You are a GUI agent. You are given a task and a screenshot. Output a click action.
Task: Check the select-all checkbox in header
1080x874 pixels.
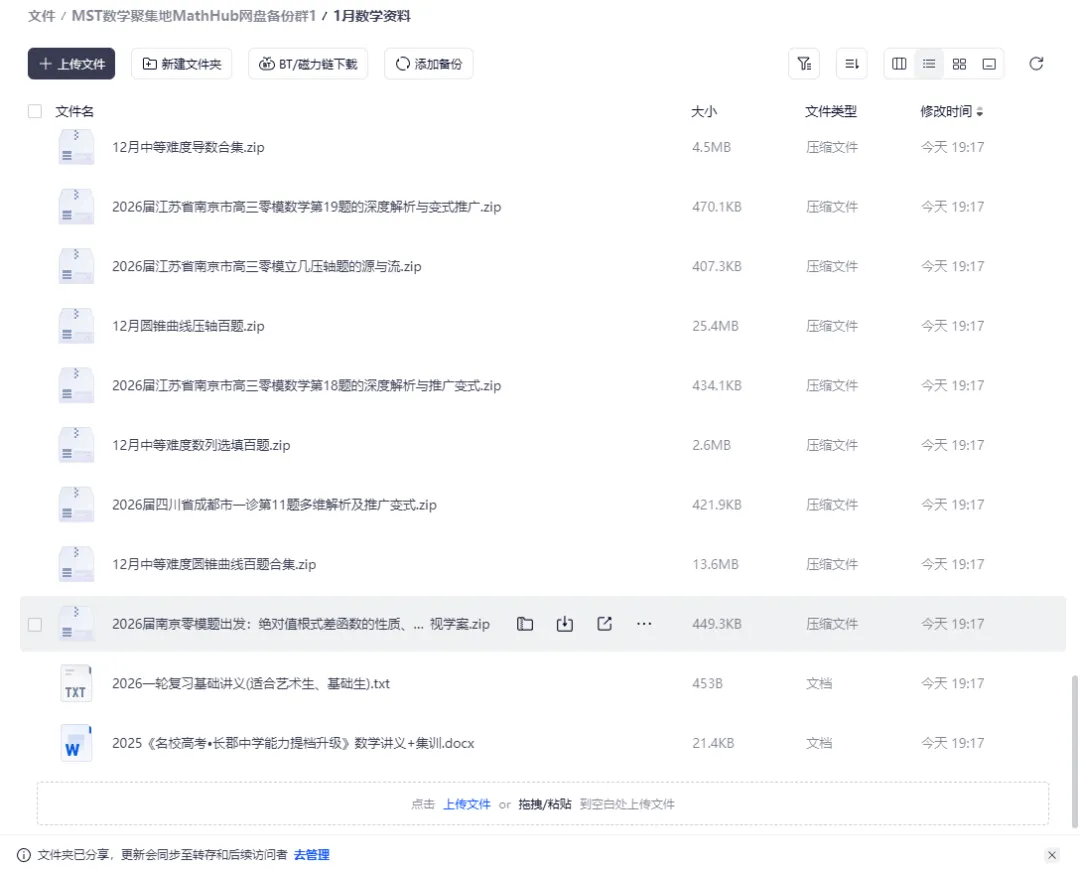pos(35,111)
